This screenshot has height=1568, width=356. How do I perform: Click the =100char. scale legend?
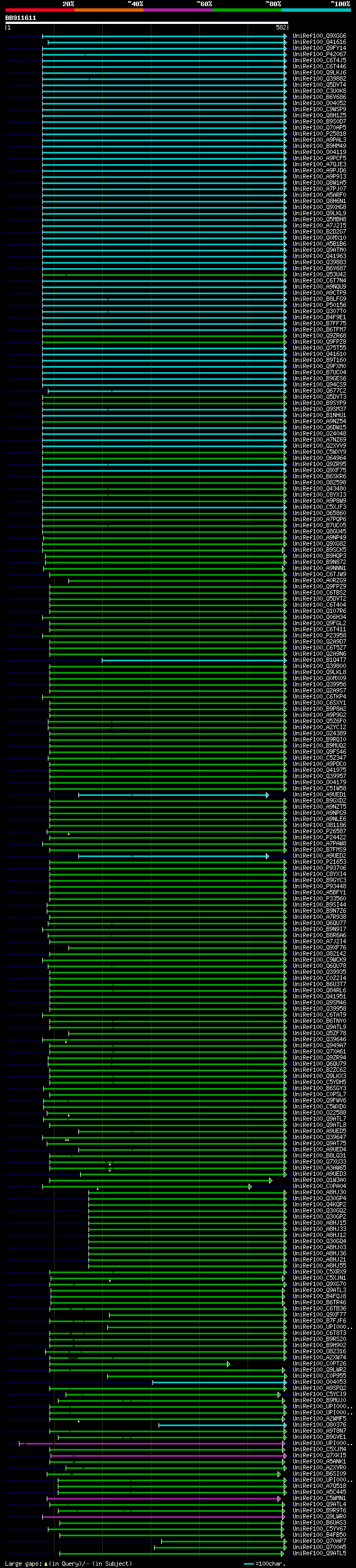pyautogui.click(x=266, y=1563)
